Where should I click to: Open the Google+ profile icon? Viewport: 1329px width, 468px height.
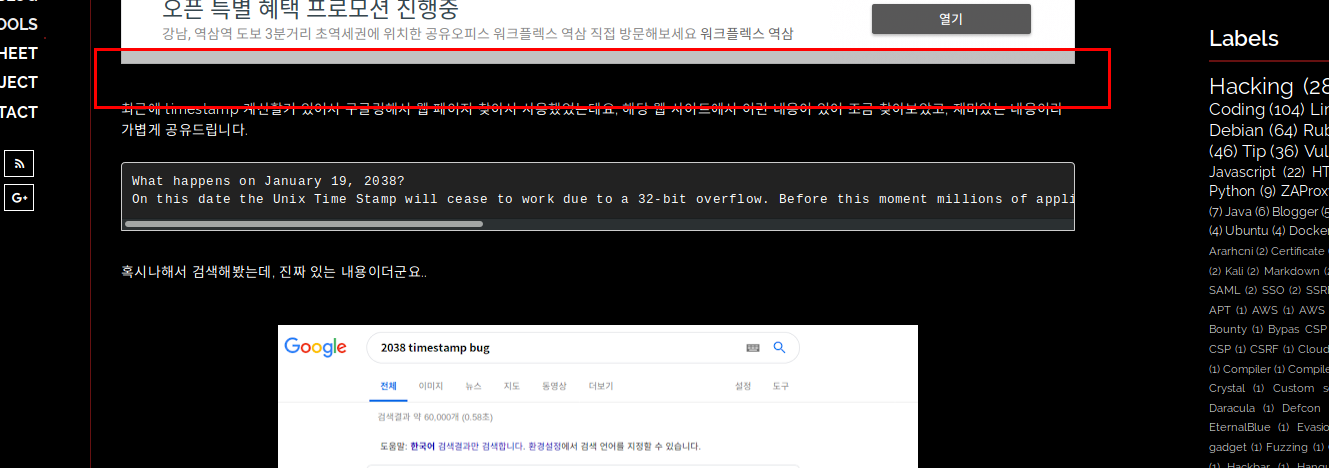point(19,198)
